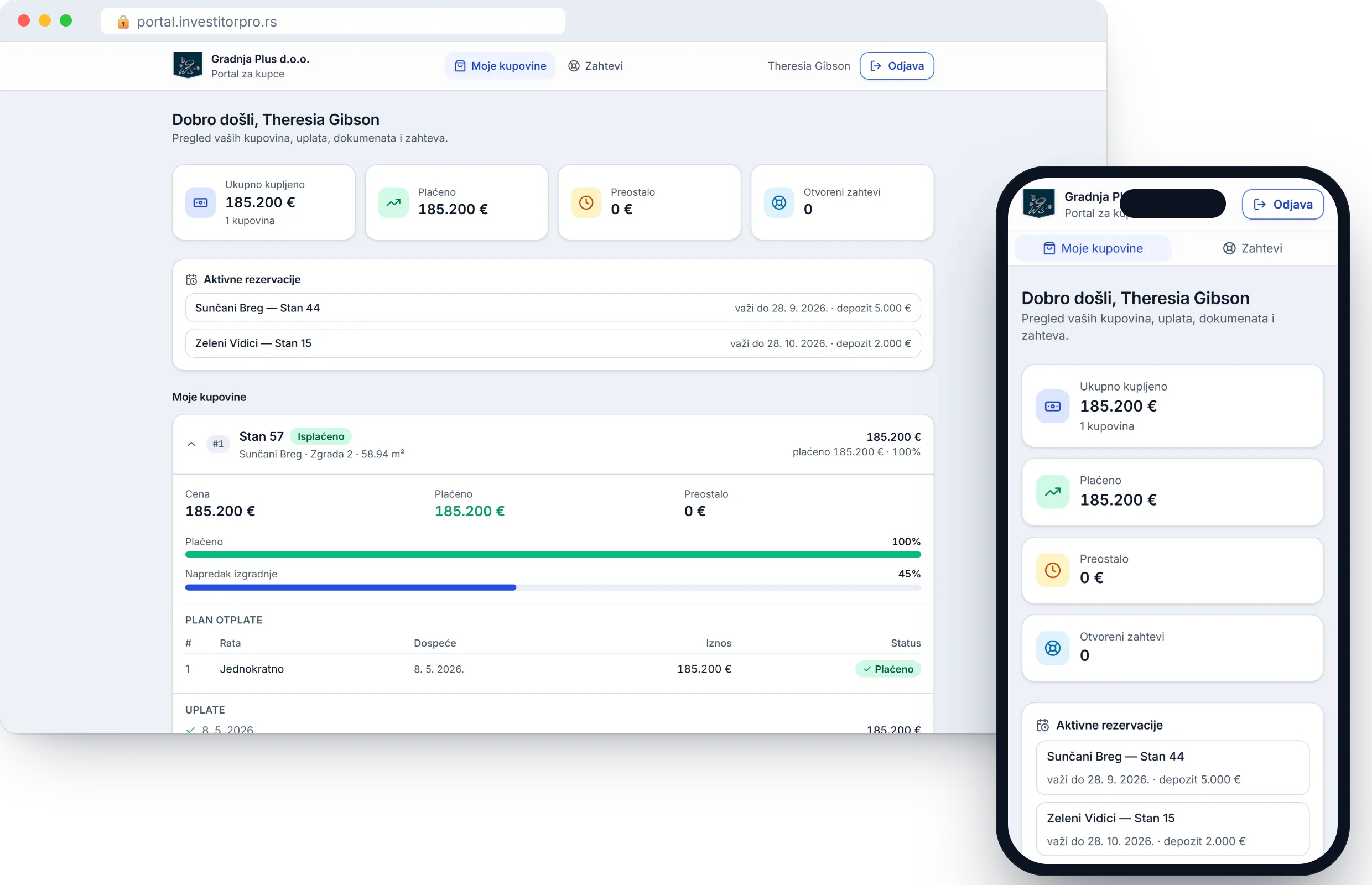Click Gradnja Plus logo in desktop header
This screenshot has height=885, width=1372.
coord(188,65)
